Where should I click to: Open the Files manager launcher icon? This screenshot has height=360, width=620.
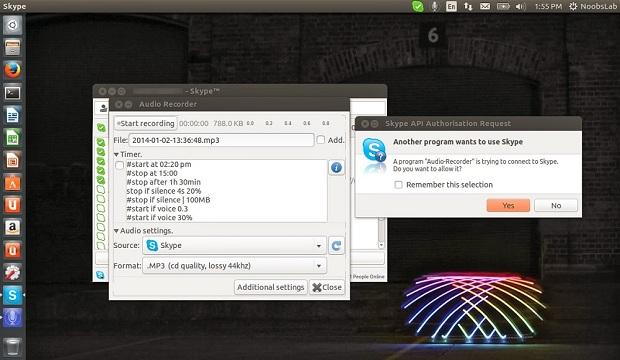pyautogui.click(x=12, y=48)
